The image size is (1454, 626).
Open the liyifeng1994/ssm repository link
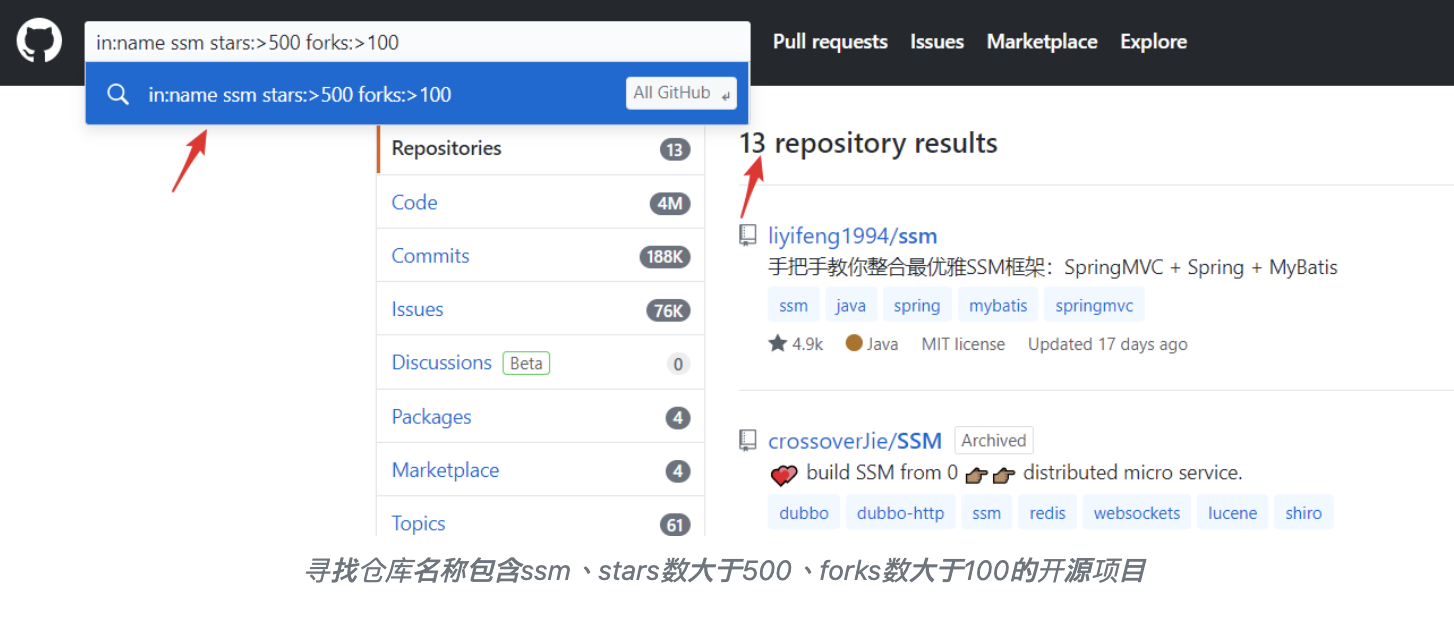(853, 236)
